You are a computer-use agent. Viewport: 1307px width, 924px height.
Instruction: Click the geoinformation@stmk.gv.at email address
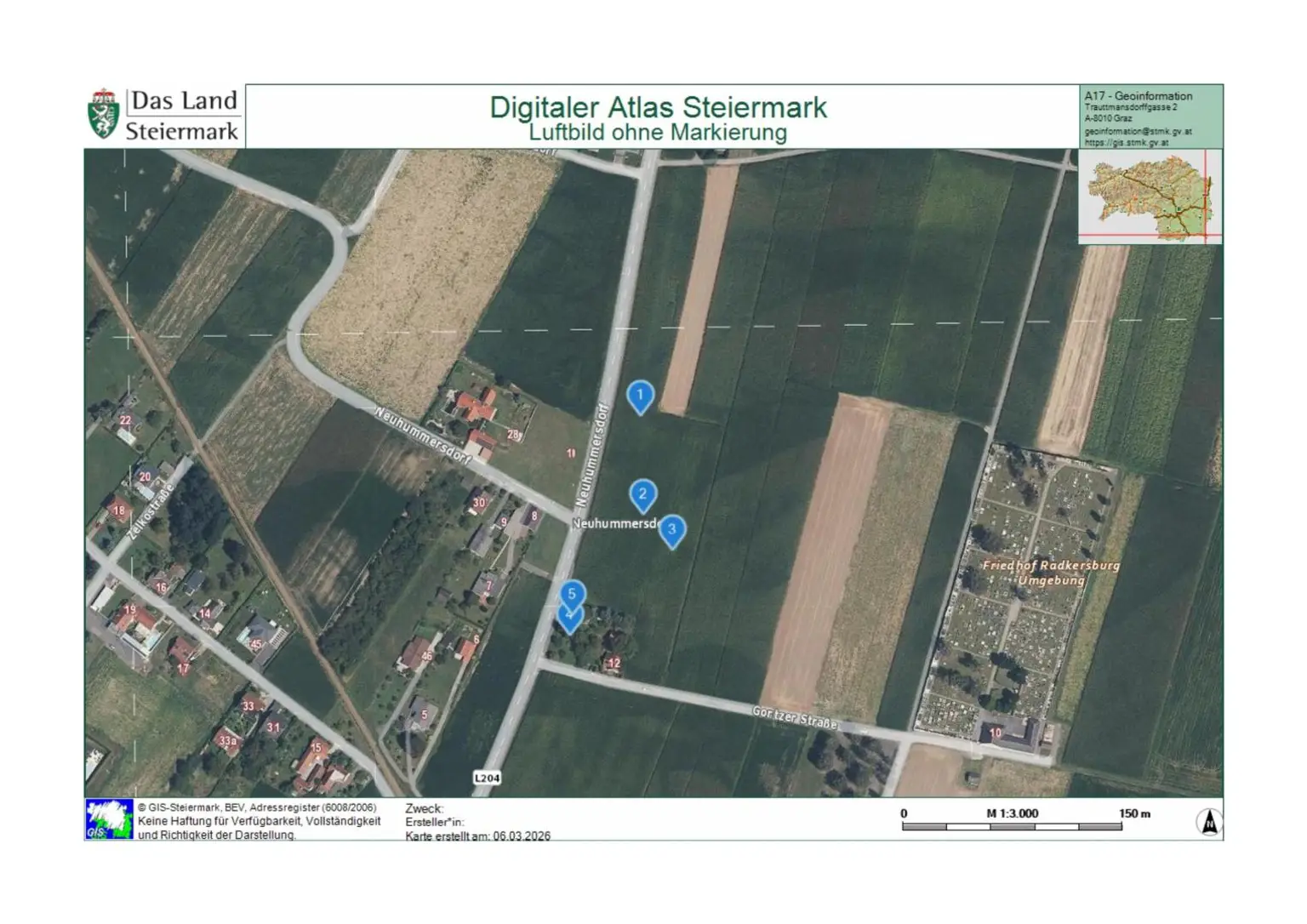point(1138,132)
